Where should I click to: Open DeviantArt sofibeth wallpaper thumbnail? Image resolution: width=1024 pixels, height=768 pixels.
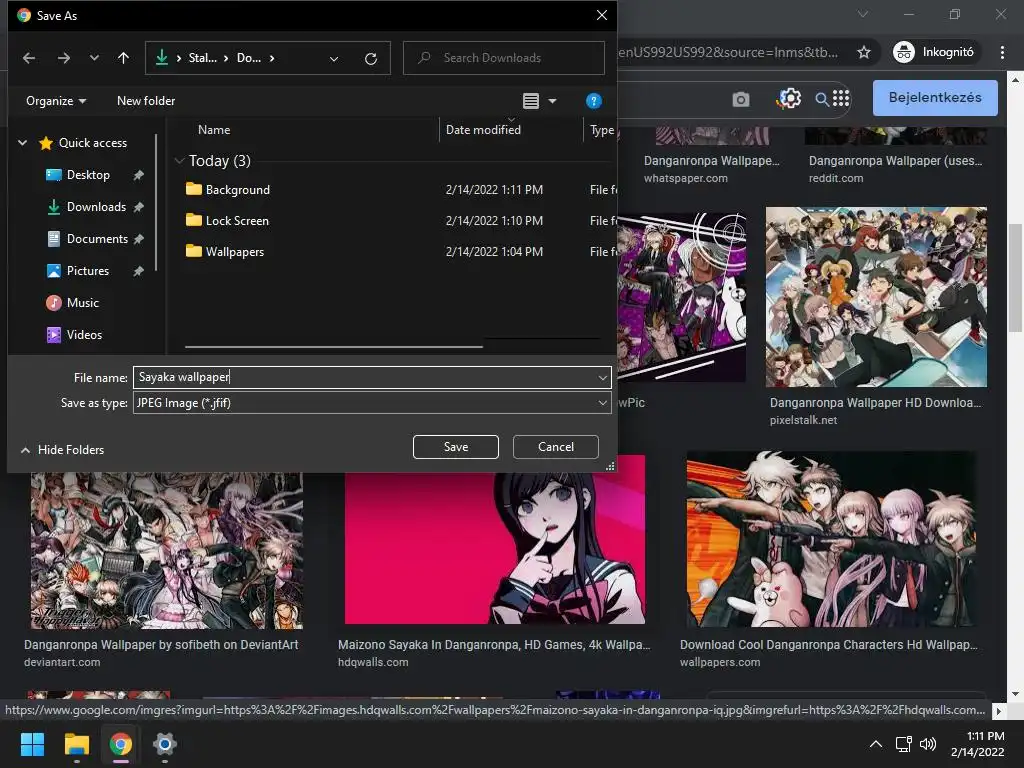167,551
